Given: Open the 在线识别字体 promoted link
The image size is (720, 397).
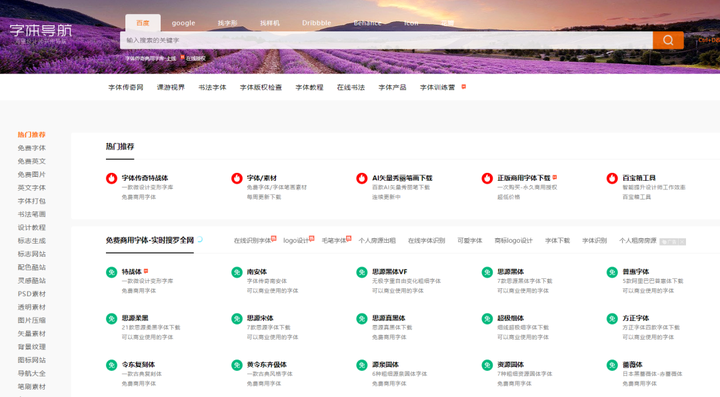Looking at the screenshot, I should click(x=252, y=240).
